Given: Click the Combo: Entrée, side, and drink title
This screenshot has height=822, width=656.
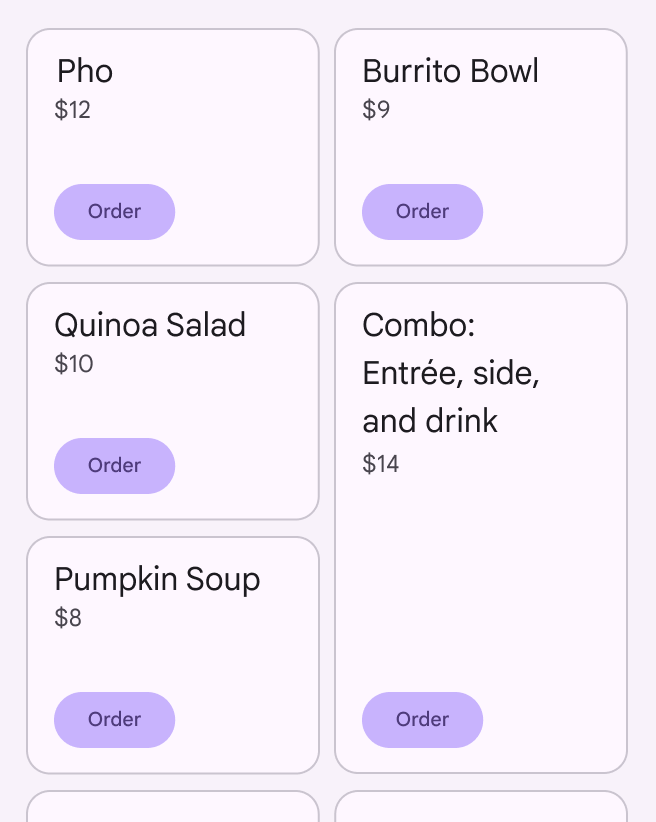Looking at the screenshot, I should coord(450,373).
